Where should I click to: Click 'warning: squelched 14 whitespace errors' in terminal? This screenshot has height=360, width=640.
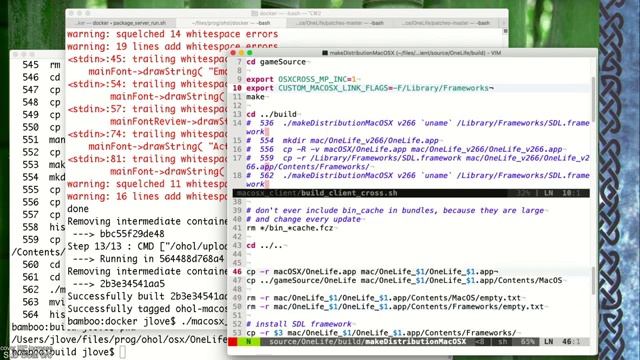(x=172, y=34)
